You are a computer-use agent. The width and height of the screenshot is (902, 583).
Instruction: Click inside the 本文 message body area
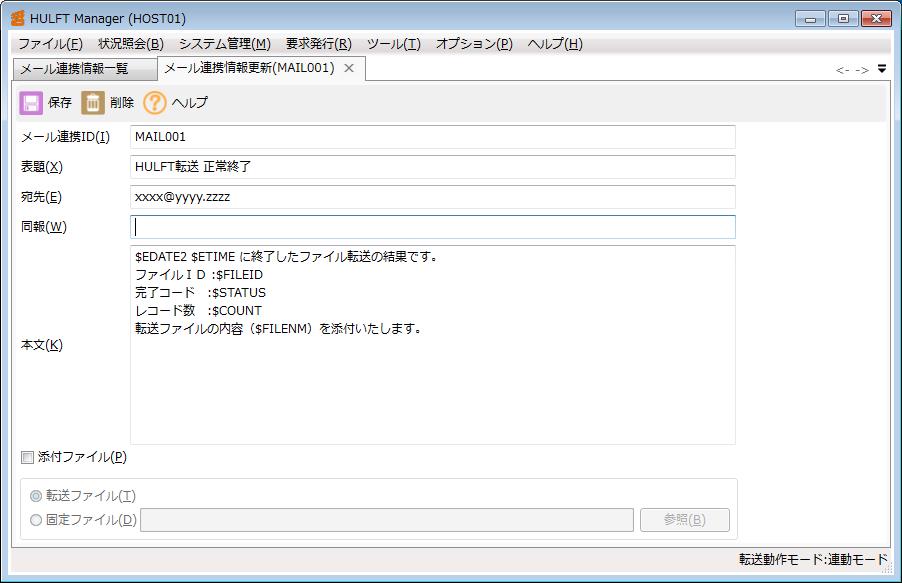pyautogui.click(x=433, y=345)
